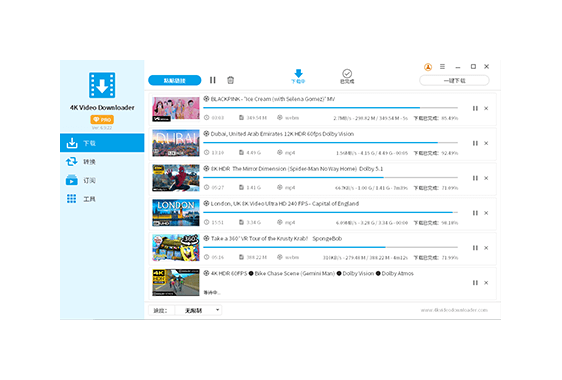Open the hamburger menu icon
This screenshot has height=380, width=562.
(x=442, y=67)
